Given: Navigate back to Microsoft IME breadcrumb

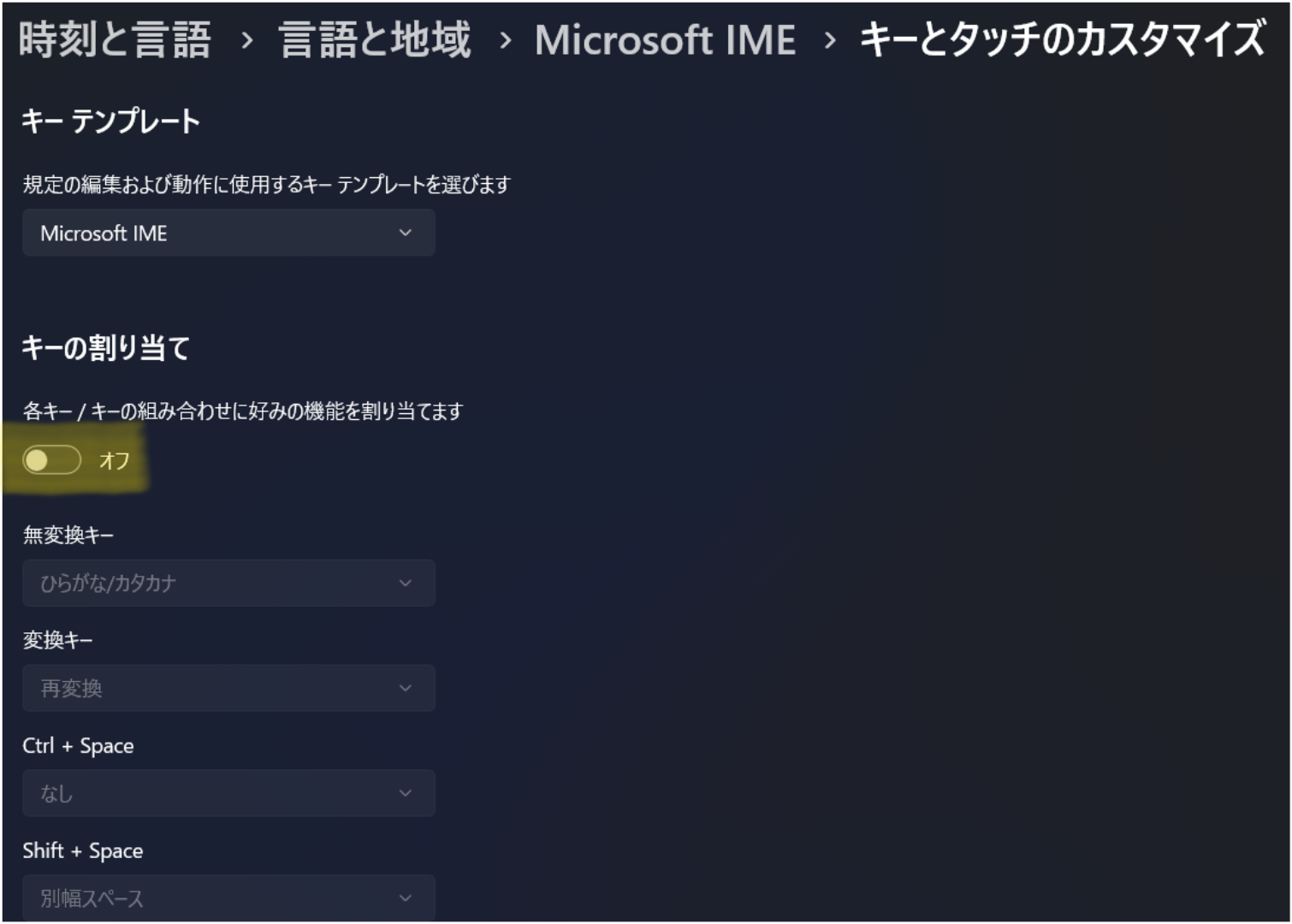Looking at the screenshot, I should point(665,40).
